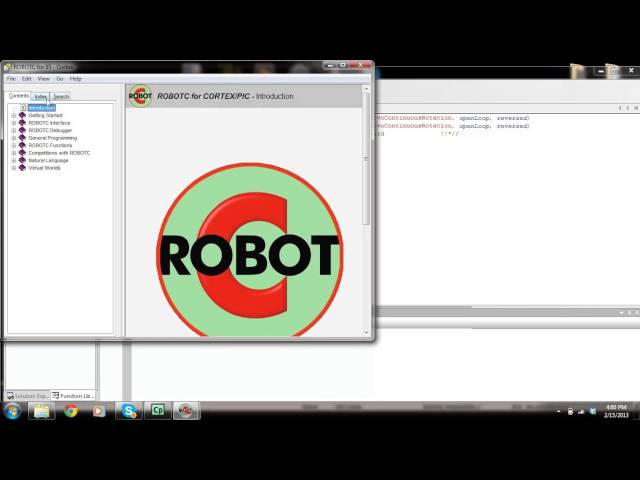Click the Virtual Worlds book icon
The width and height of the screenshot is (640, 480).
(x=22, y=168)
